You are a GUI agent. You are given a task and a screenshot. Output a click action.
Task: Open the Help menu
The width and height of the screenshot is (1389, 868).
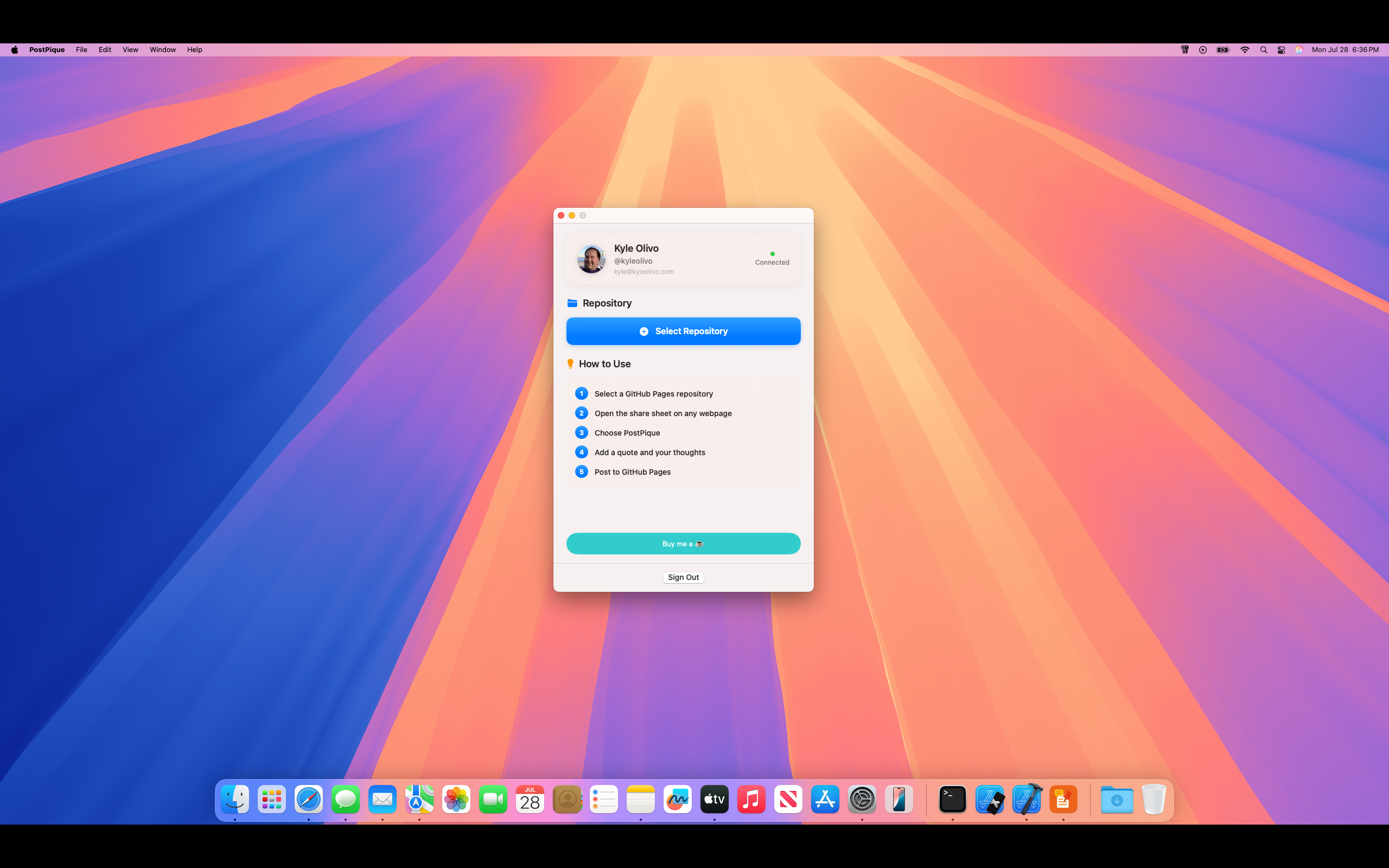tap(195, 50)
